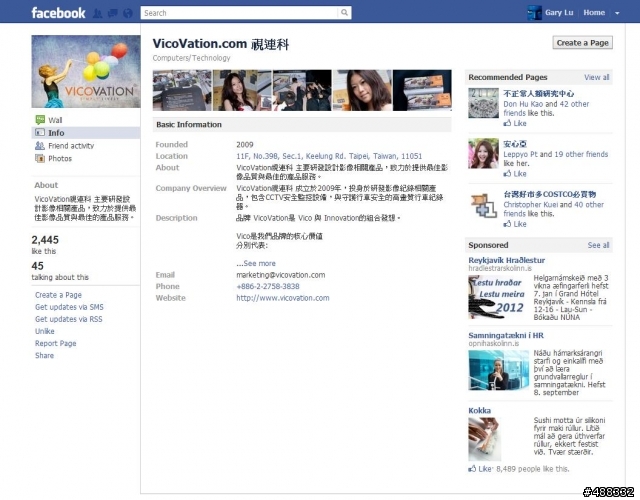This screenshot has height=500, width=640.
Task: Open Friend activity tab
Action: [71, 146]
